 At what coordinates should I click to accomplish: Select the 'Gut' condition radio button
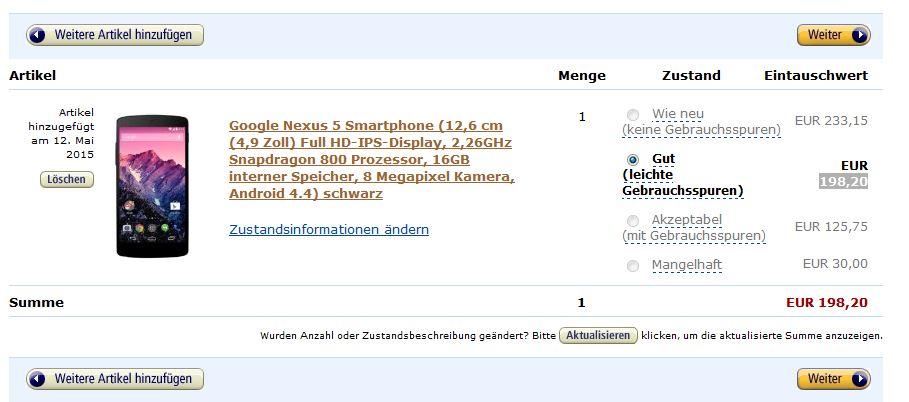633,160
